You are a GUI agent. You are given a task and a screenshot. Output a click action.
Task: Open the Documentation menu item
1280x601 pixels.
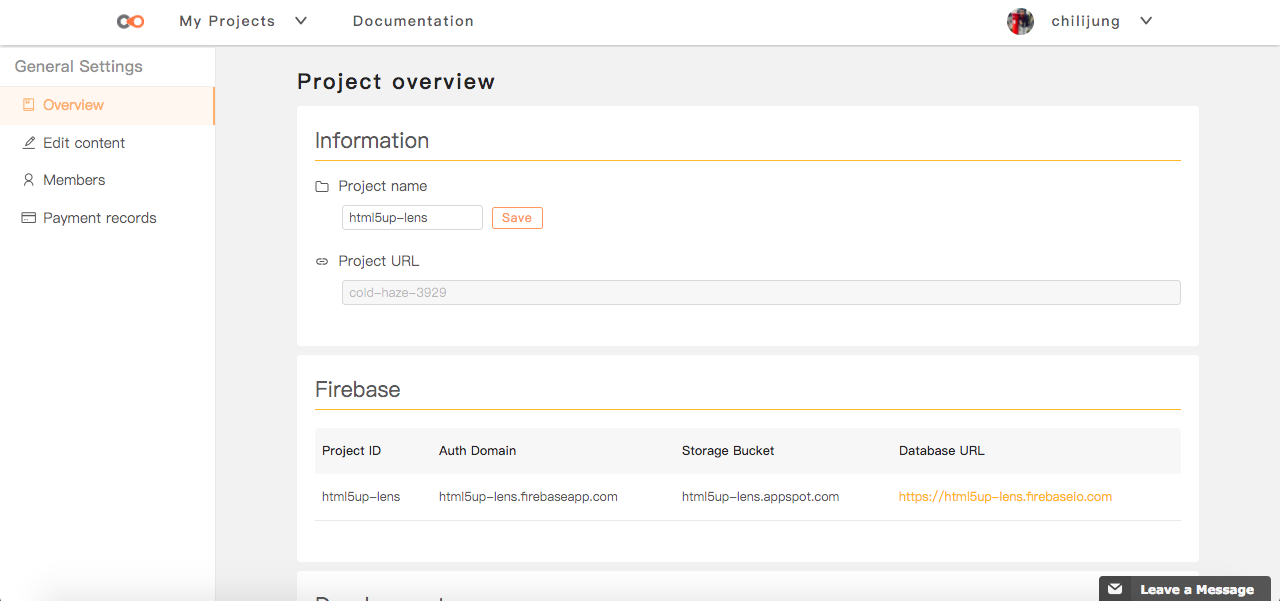[413, 21]
